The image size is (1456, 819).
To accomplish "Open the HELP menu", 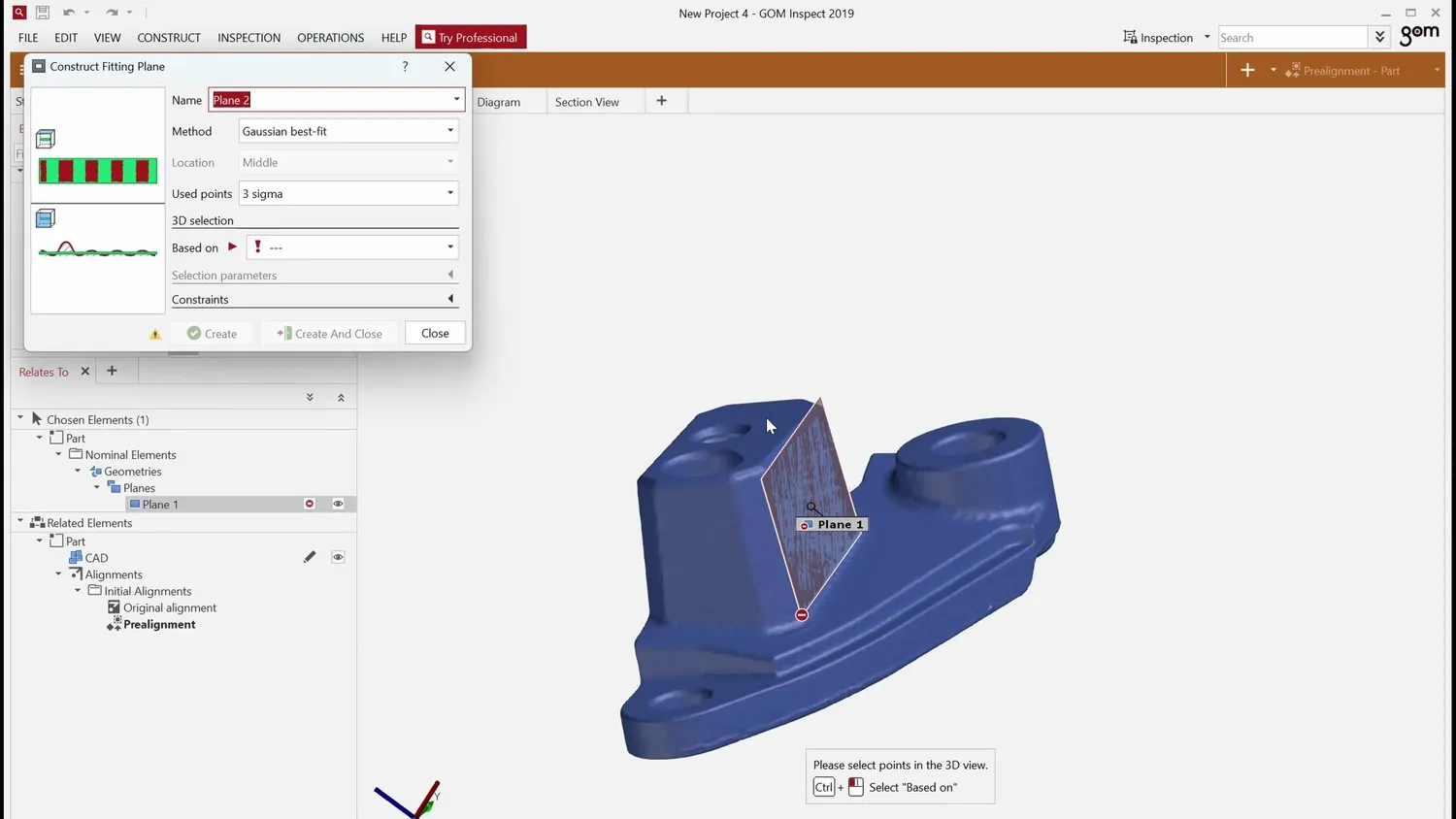I will pyautogui.click(x=394, y=38).
